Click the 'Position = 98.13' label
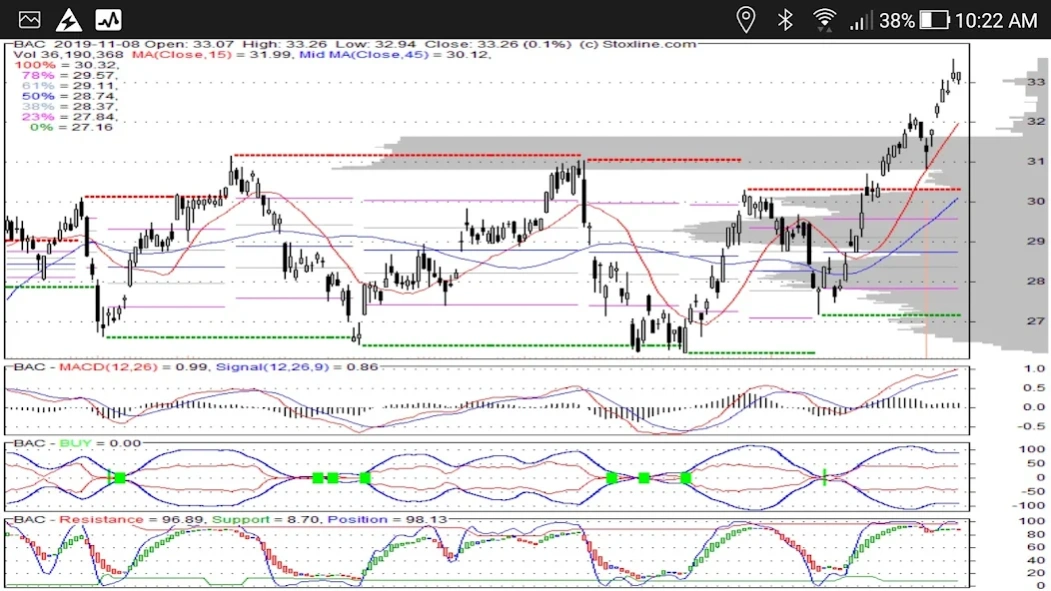 pyautogui.click(x=387, y=520)
